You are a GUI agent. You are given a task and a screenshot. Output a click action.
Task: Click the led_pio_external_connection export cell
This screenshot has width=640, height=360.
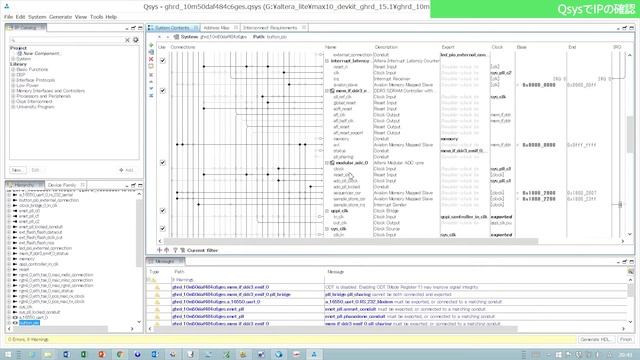[464, 55]
